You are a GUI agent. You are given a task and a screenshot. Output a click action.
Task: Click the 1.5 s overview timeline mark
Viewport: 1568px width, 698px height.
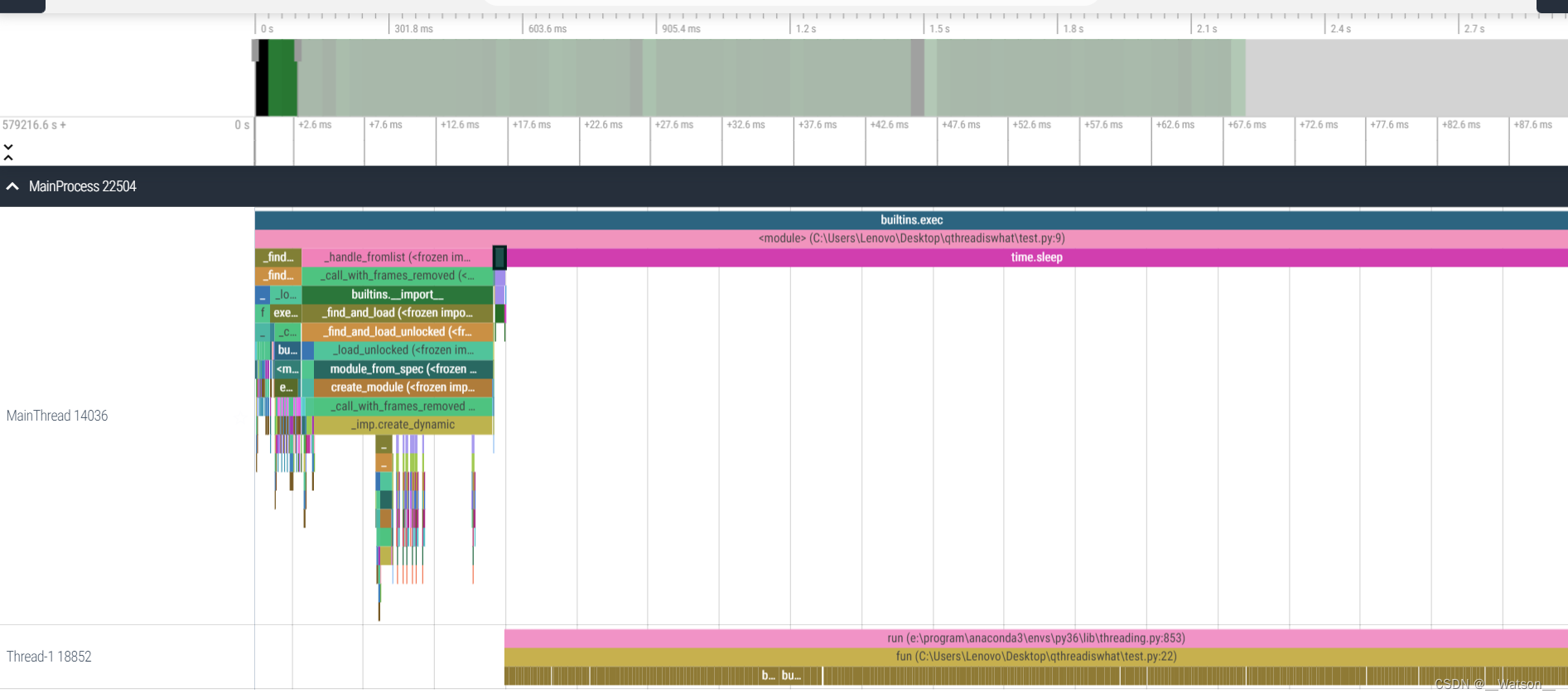pos(939,29)
